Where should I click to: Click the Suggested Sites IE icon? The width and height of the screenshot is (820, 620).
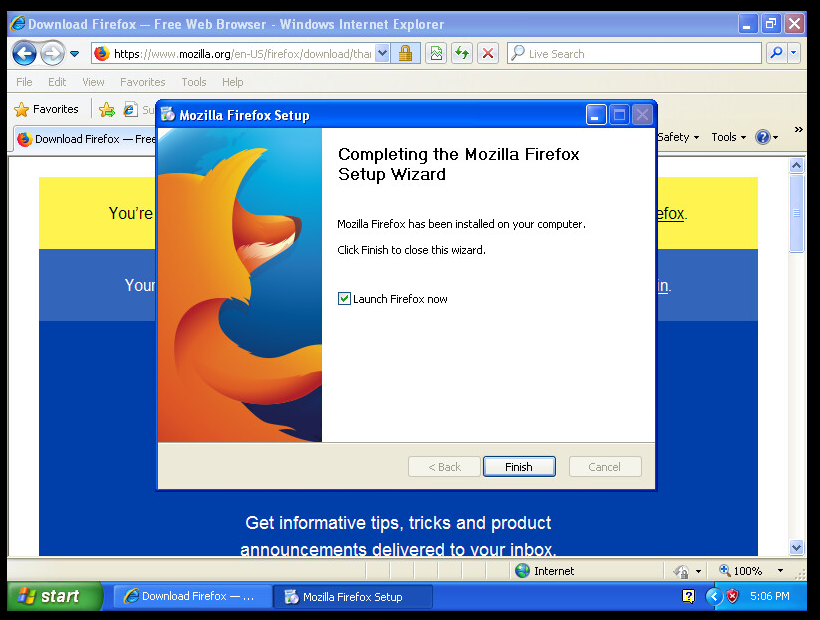pyautogui.click(x=130, y=109)
